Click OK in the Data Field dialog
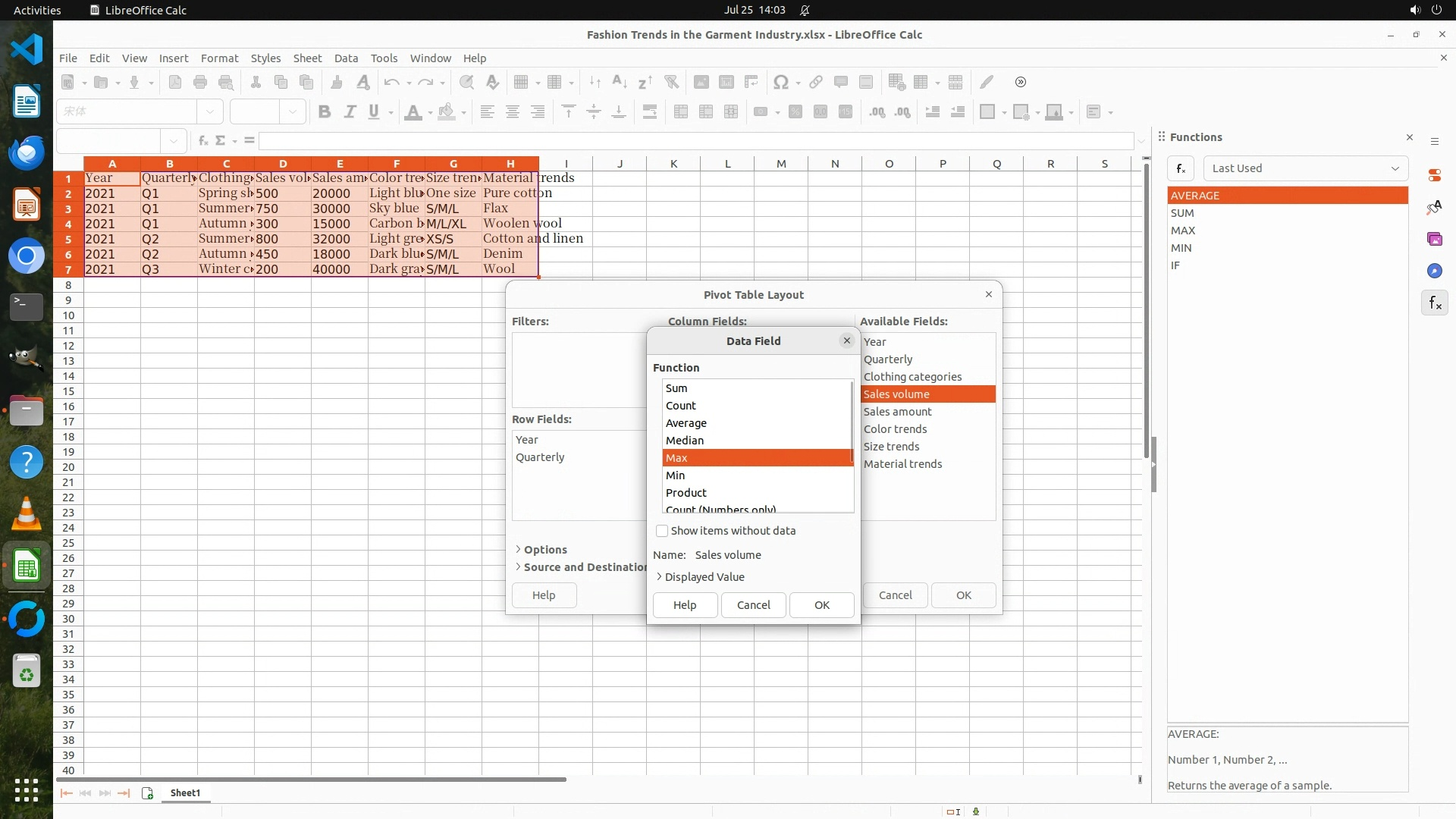This screenshot has height=819, width=1456. 821,605
